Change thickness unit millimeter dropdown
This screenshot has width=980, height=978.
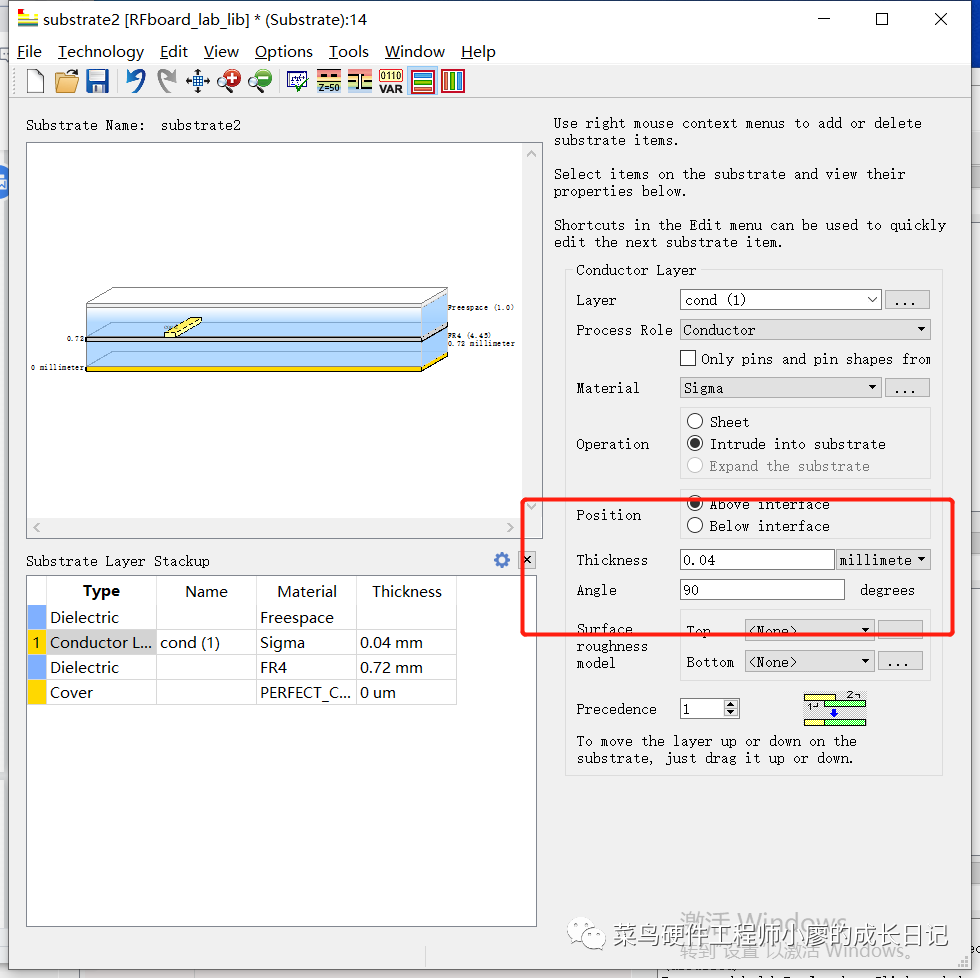click(883, 560)
